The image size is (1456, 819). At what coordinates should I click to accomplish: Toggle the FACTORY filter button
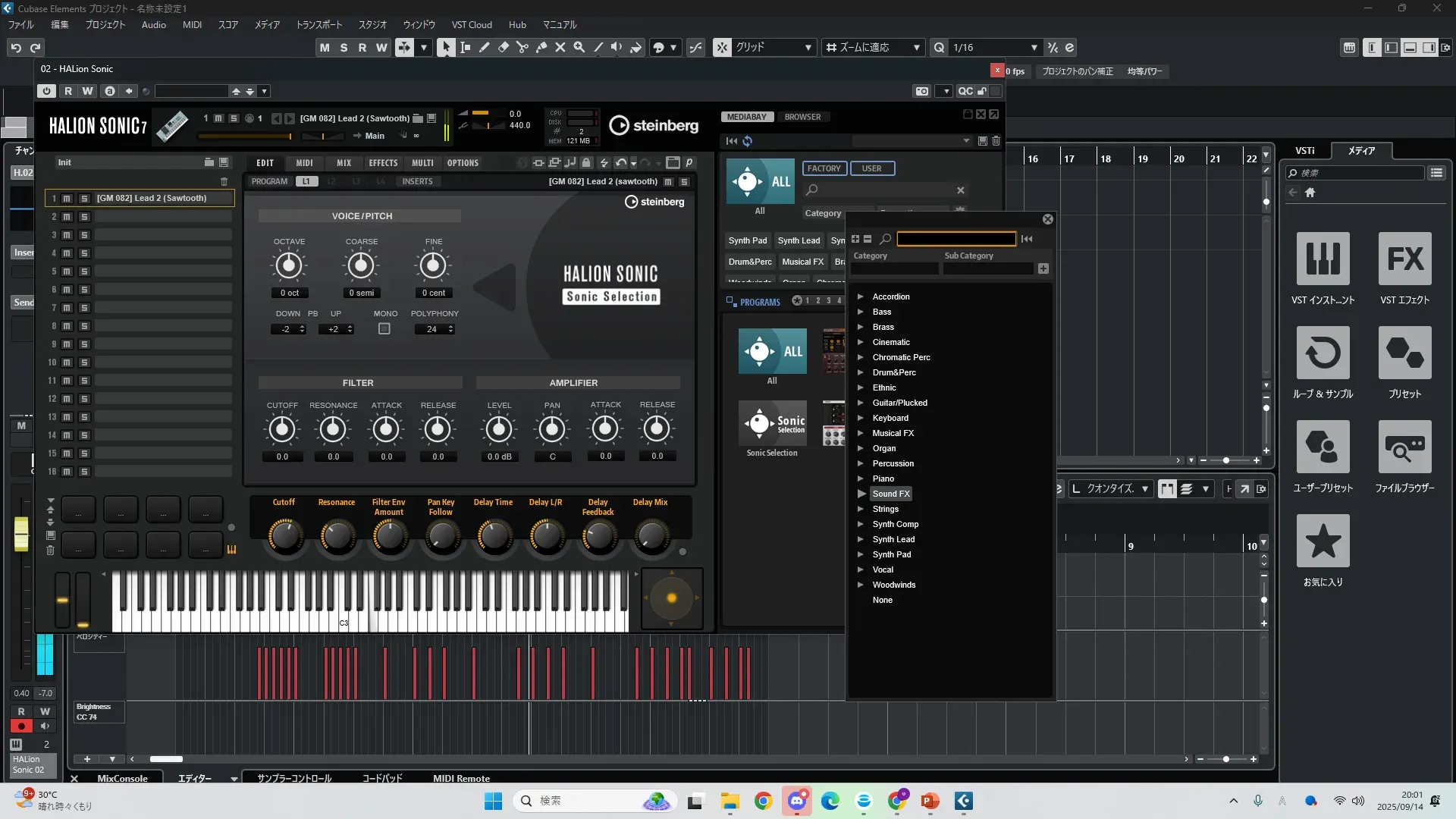[x=824, y=168]
